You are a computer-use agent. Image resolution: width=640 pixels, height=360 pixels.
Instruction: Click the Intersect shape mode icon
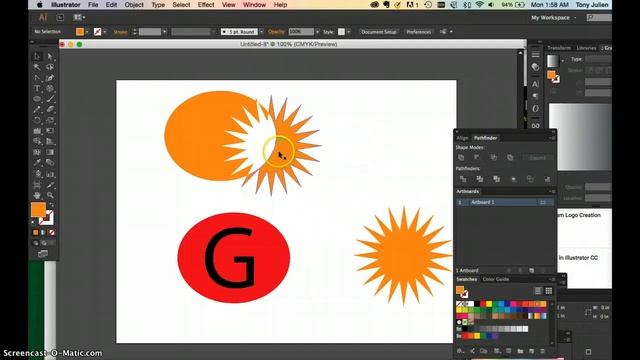point(494,158)
